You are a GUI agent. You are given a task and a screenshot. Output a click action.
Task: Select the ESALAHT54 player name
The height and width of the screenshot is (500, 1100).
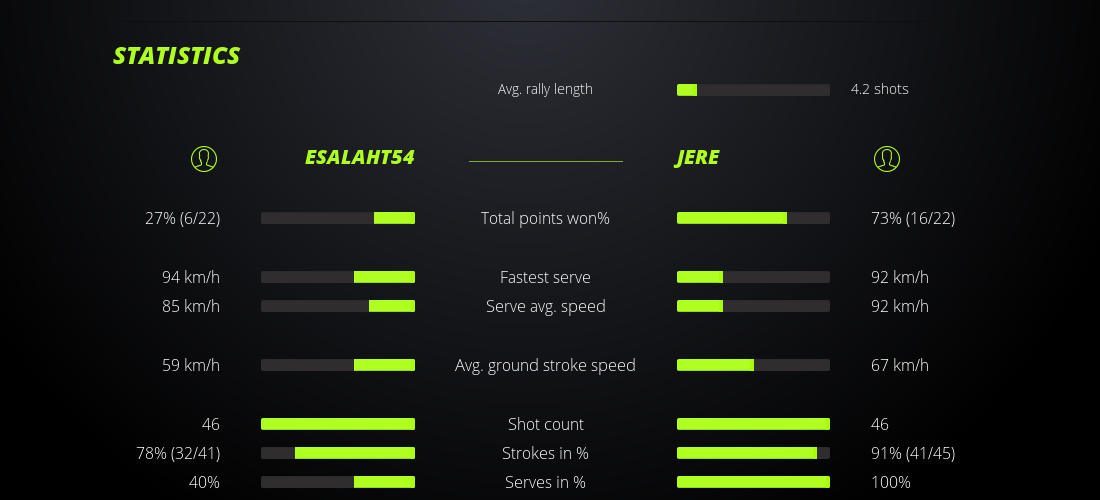pyautogui.click(x=359, y=158)
